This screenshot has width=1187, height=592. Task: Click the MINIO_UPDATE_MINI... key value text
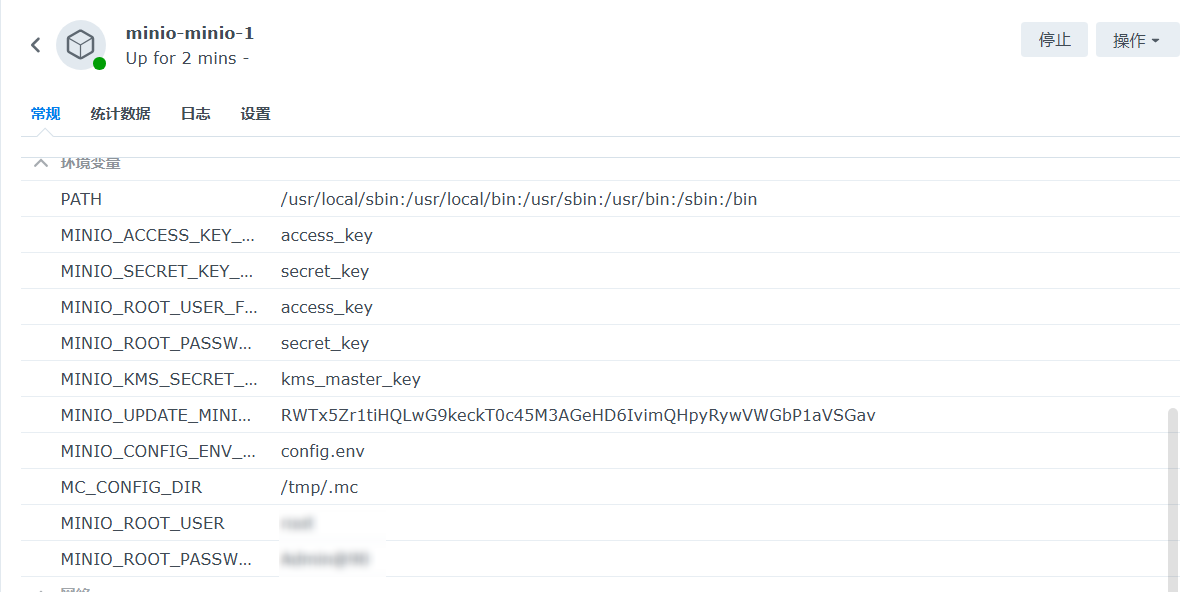(578, 415)
